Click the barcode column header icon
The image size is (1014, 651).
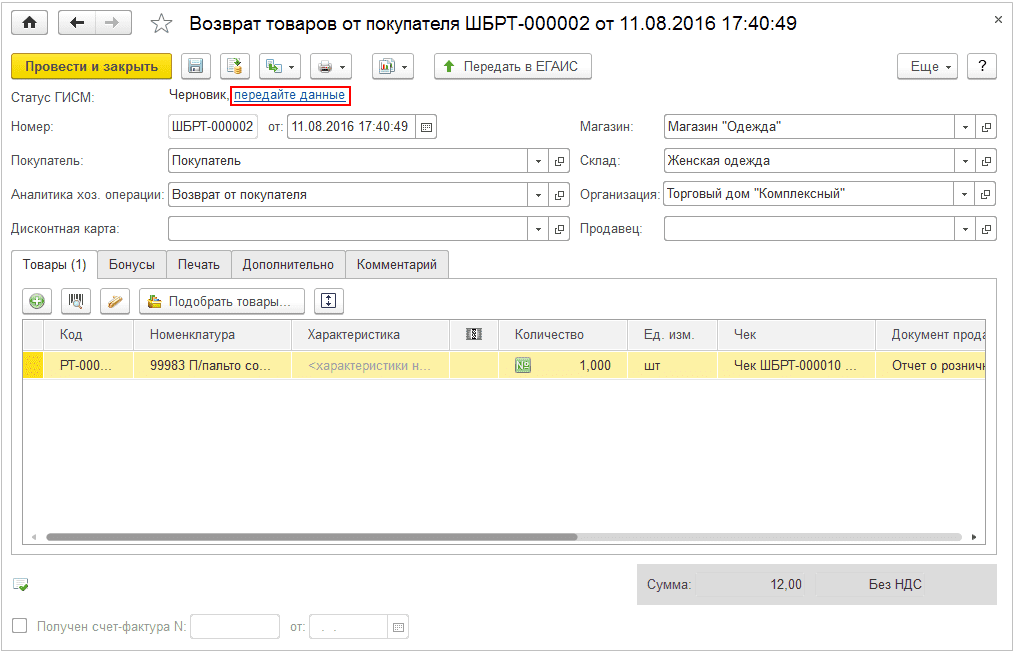point(474,335)
